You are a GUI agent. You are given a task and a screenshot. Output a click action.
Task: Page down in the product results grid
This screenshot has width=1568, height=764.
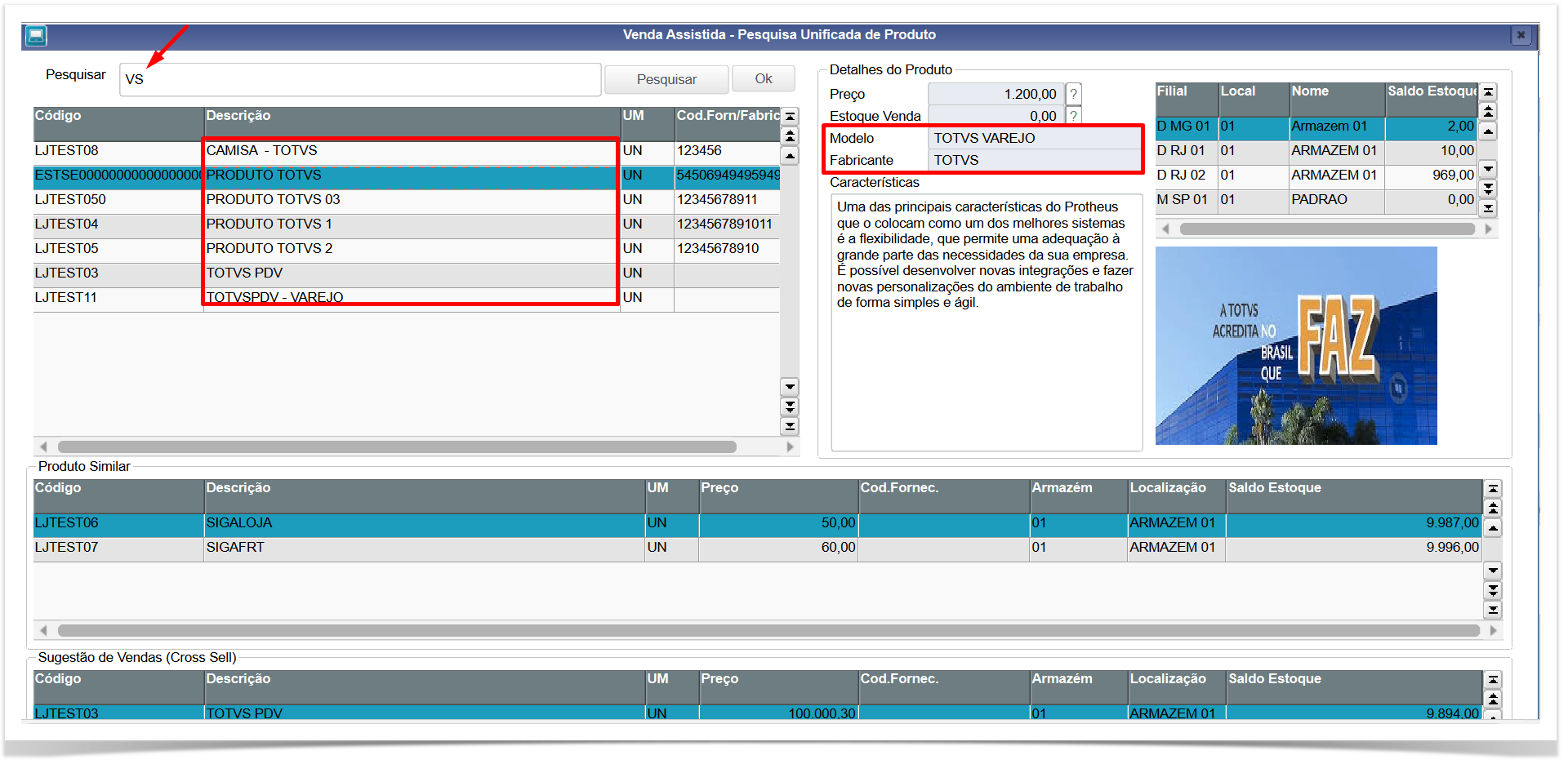[x=790, y=406]
